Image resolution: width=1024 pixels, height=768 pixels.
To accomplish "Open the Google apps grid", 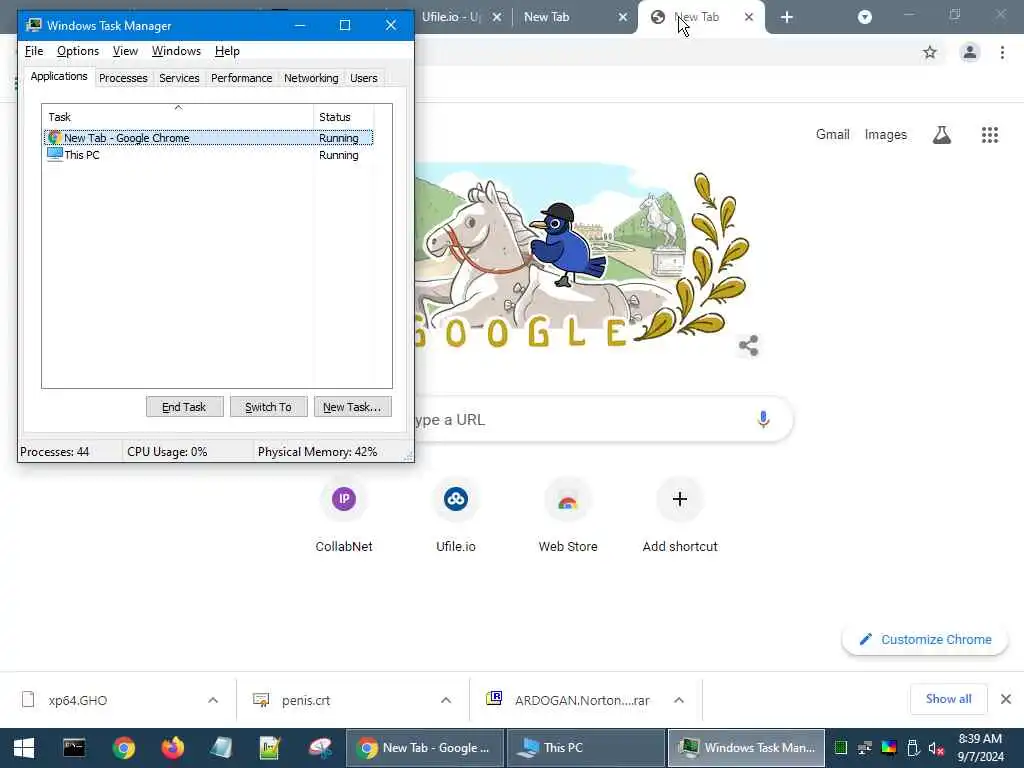I will coord(990,135).
